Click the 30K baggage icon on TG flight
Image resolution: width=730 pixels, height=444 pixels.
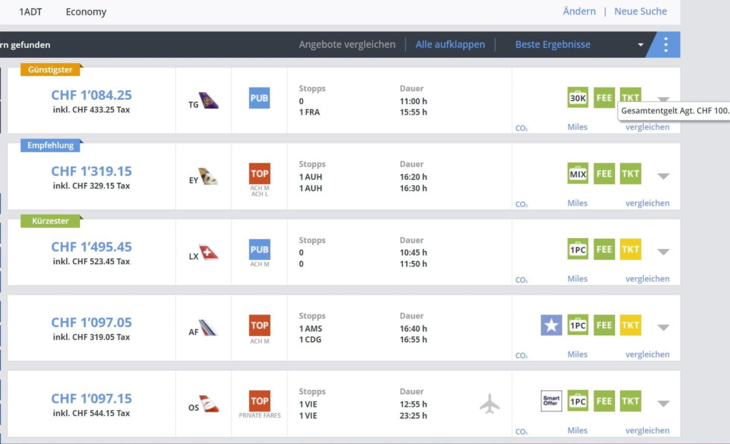[578, 98]
